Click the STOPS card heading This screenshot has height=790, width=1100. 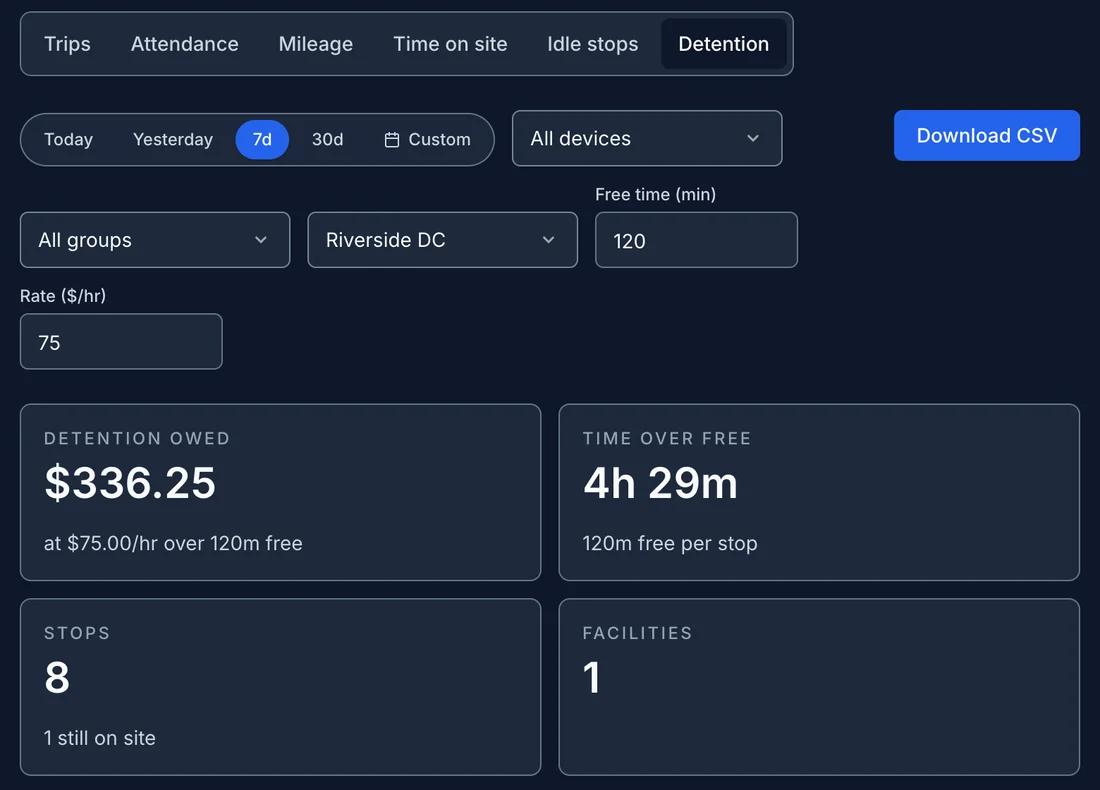pos(76,633)
